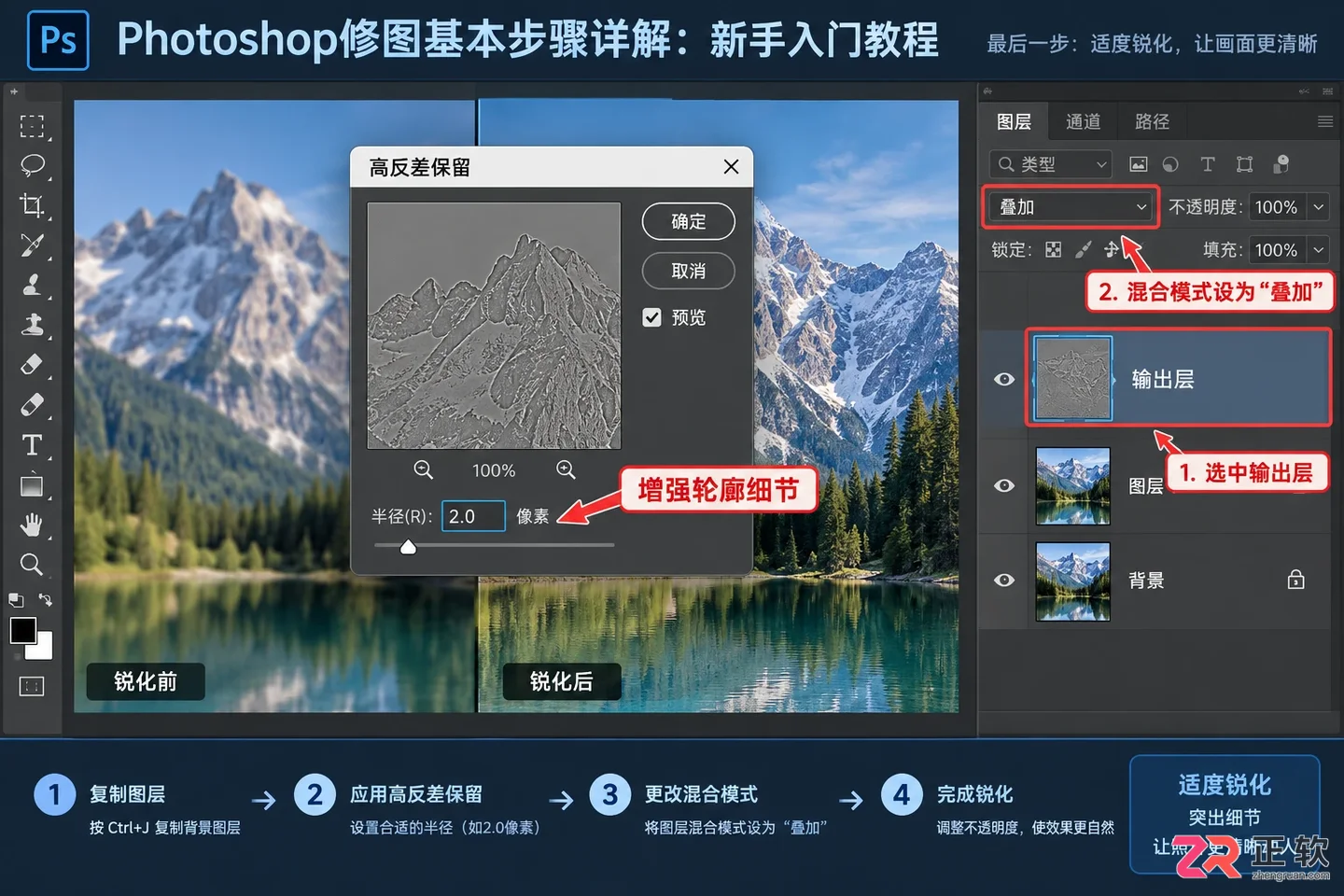Filter layers by adjustment layer icon
This screenshot has height=896, width=1344.
tap(1170, 164)
